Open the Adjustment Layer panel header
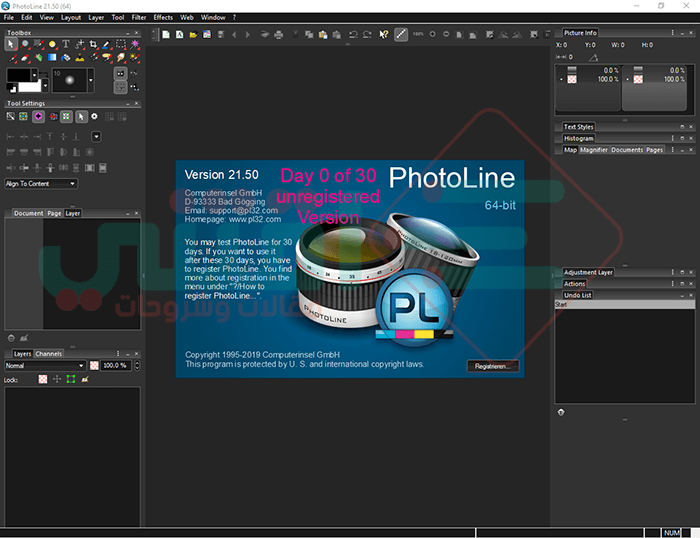 click(588, 272)
